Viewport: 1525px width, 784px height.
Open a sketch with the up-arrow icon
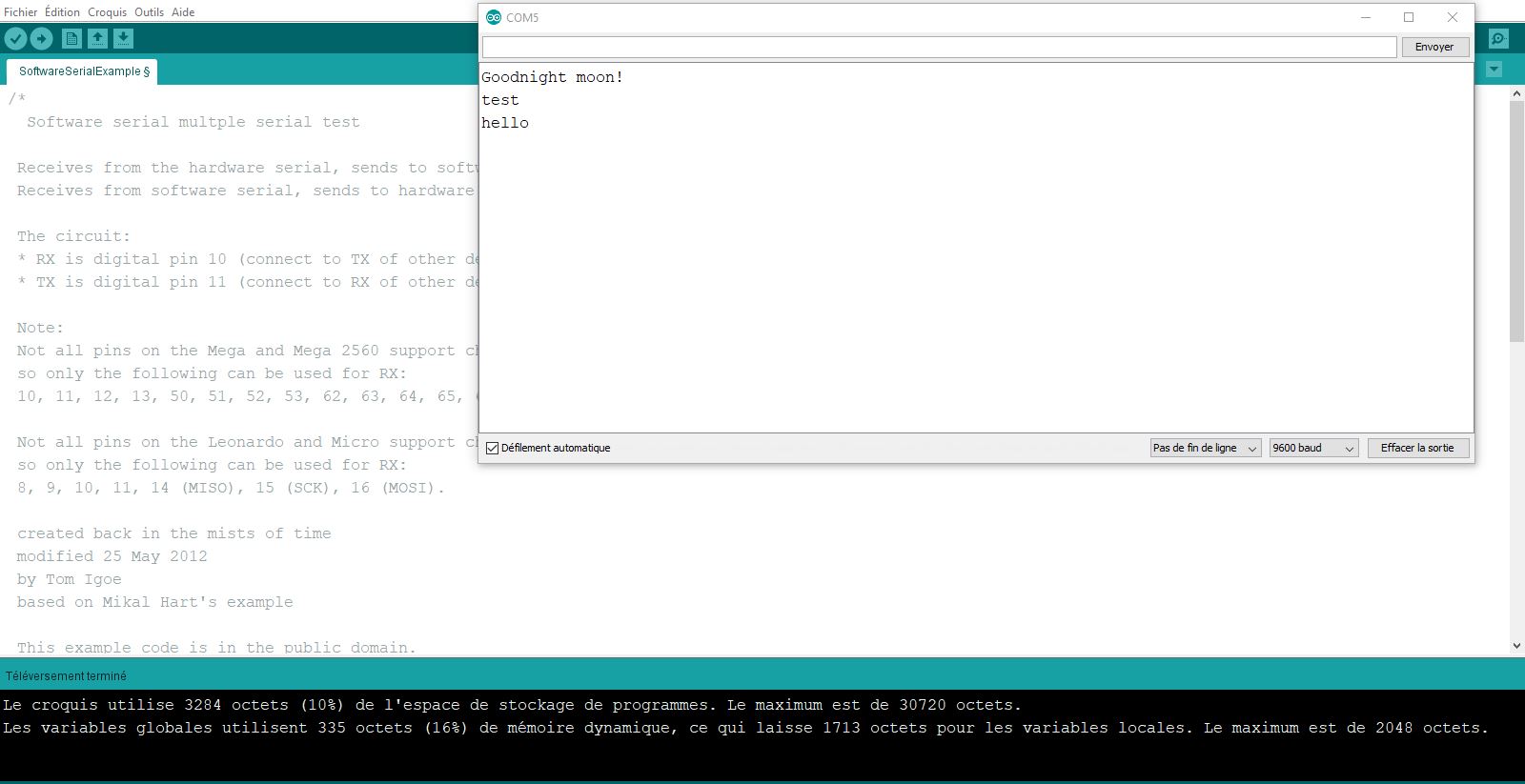97,38
